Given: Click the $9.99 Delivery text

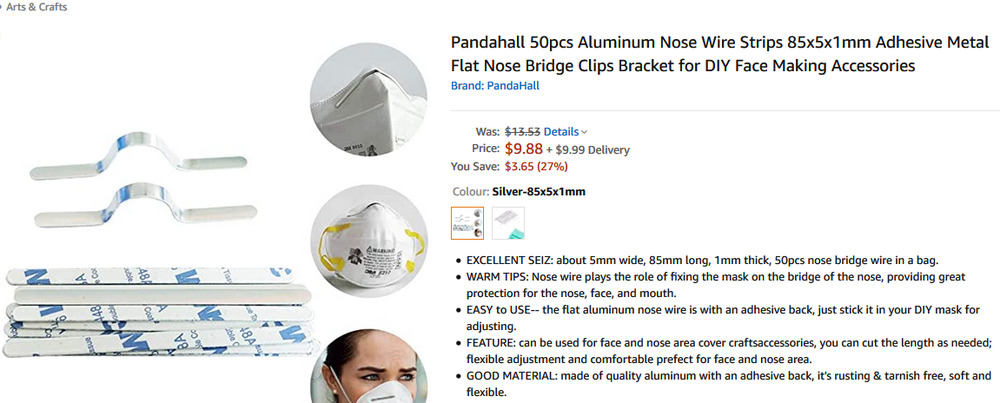Looking at the screenshot, I should pos(590,150).
